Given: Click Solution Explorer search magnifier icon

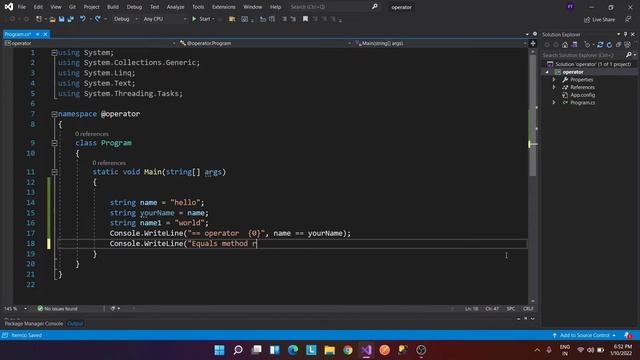Looking at the screenshot, I should click(x=629, y=55).
